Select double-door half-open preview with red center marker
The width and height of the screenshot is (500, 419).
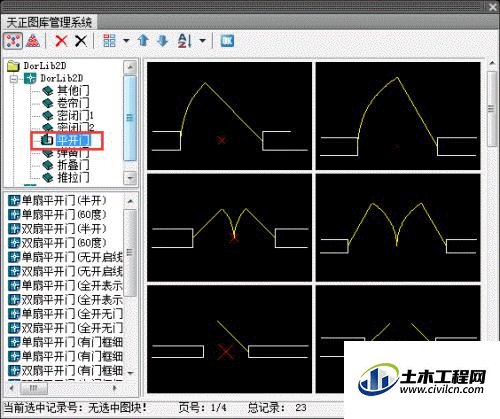coord(229,227)
